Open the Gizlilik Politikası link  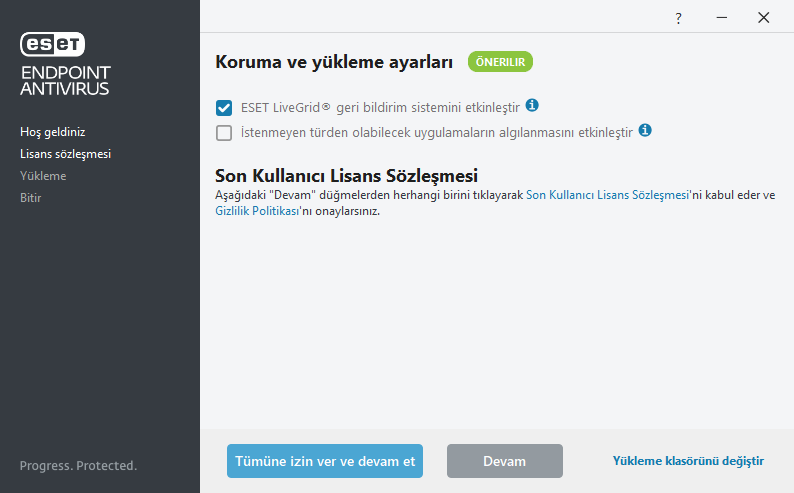point(257,211)
